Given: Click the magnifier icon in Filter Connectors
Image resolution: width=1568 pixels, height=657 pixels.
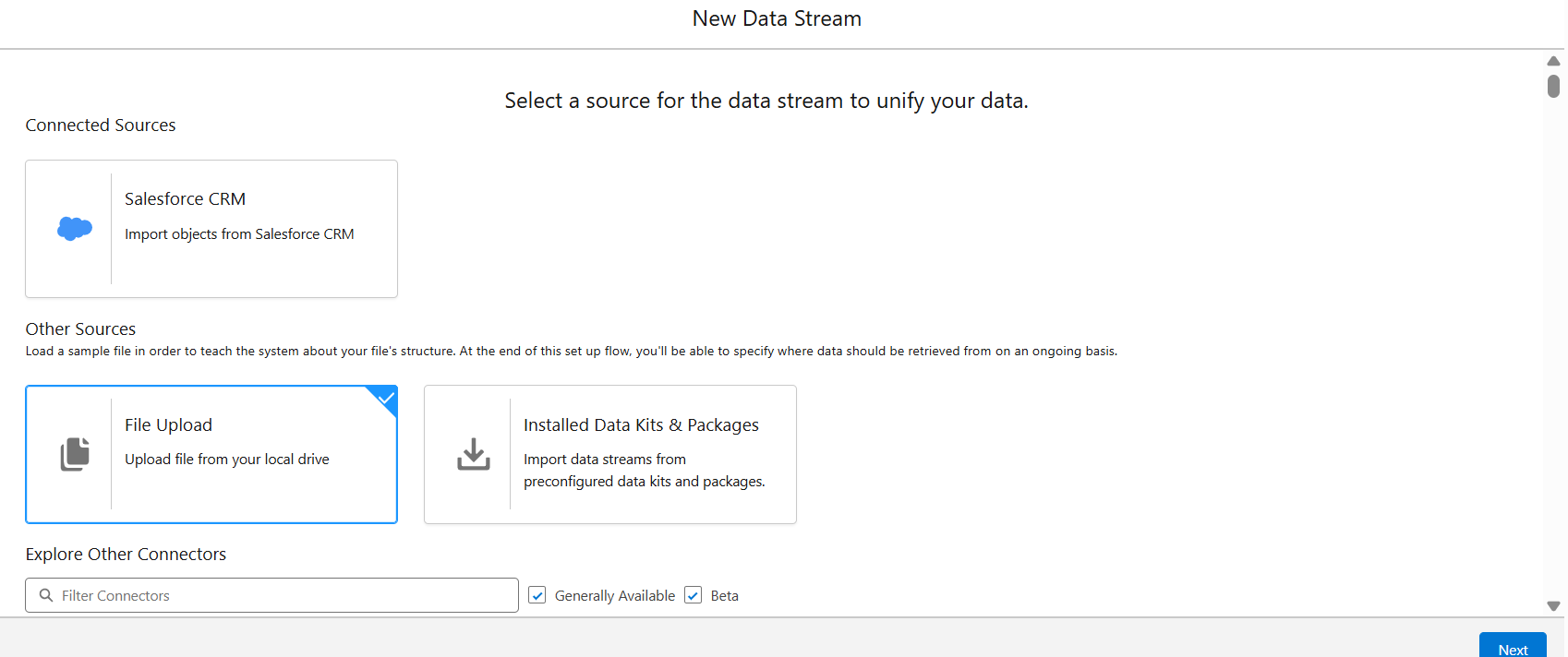Looking at the screenshot, I should (x=46, y=595).
